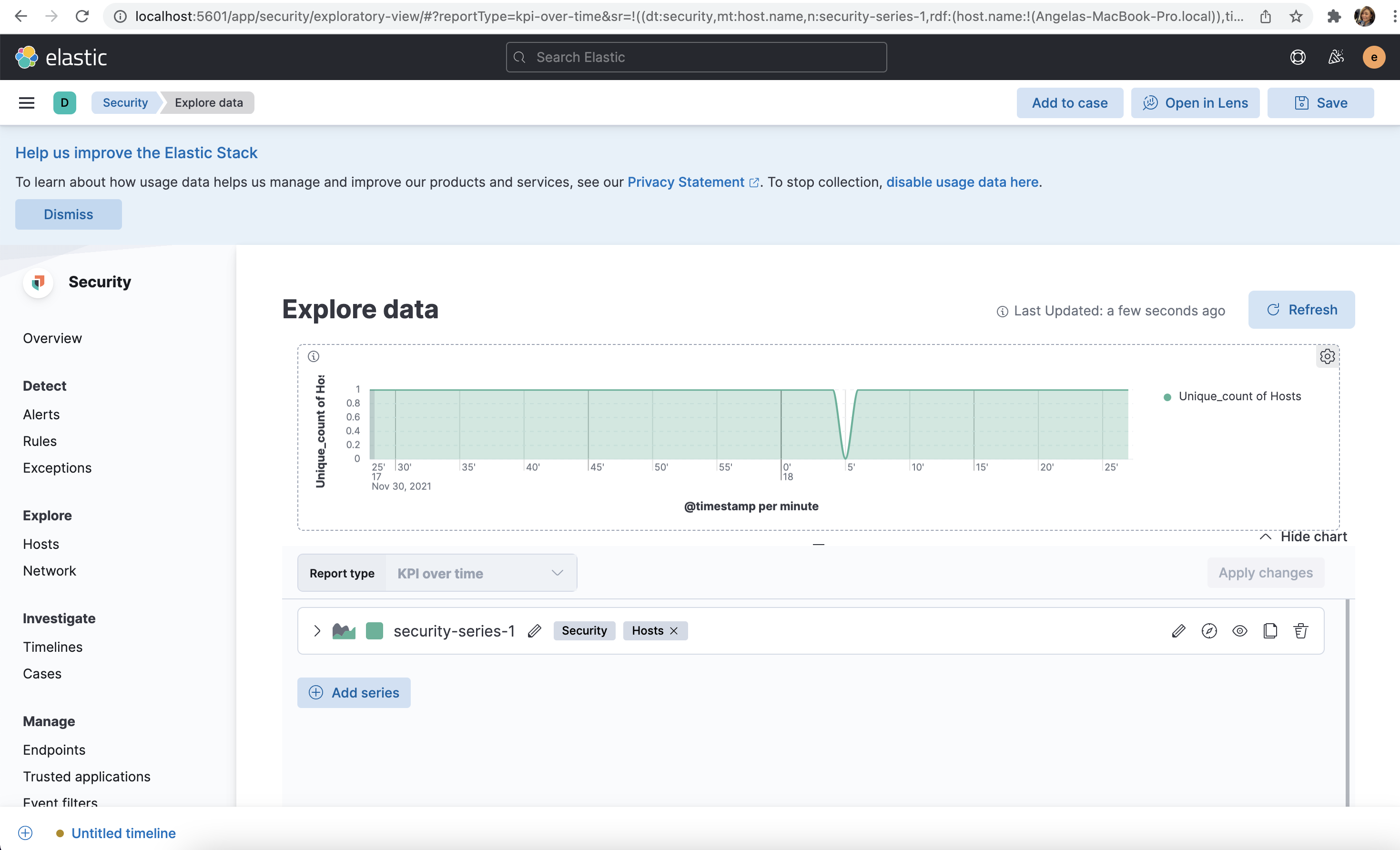The height and width of the screenshot is (850, 1400).
Task: Remove the Hosts filter badge
Action: click(674, 631)
